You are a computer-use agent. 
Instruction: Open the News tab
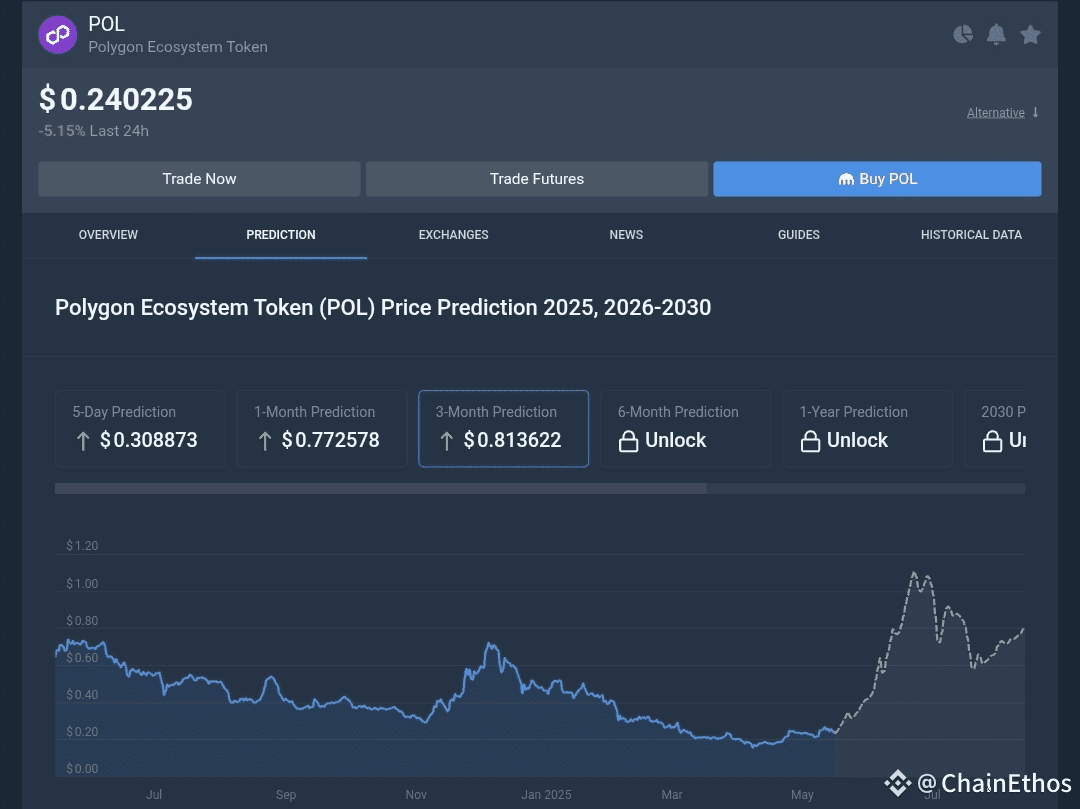click(626, 235)
